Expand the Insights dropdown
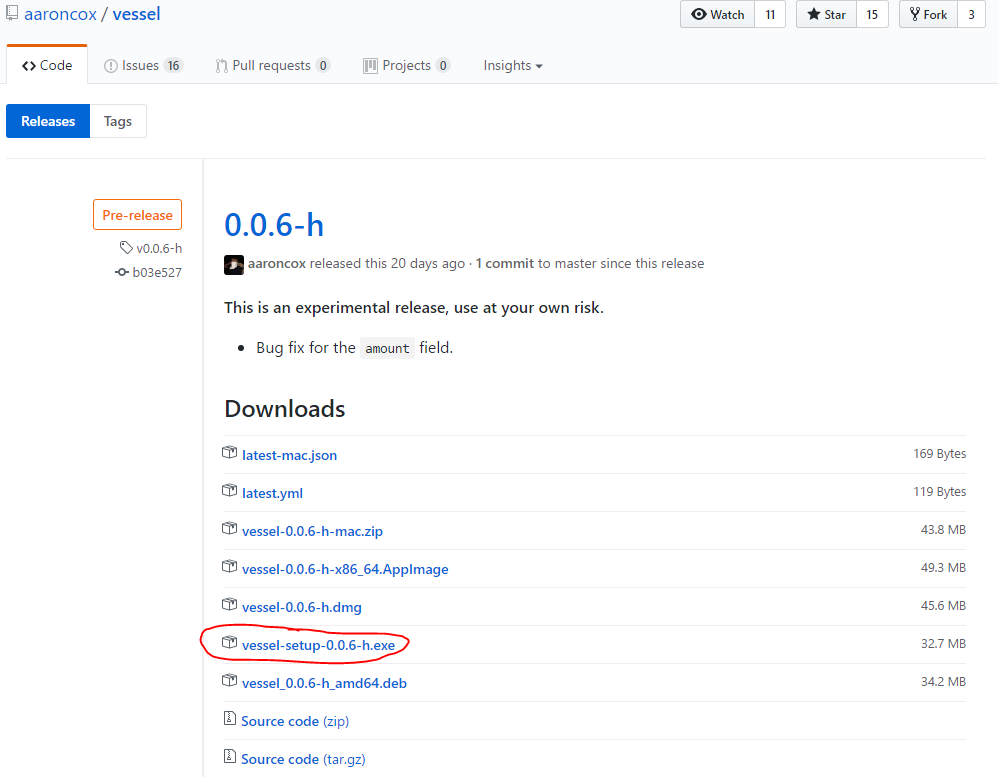 point(513,65)
